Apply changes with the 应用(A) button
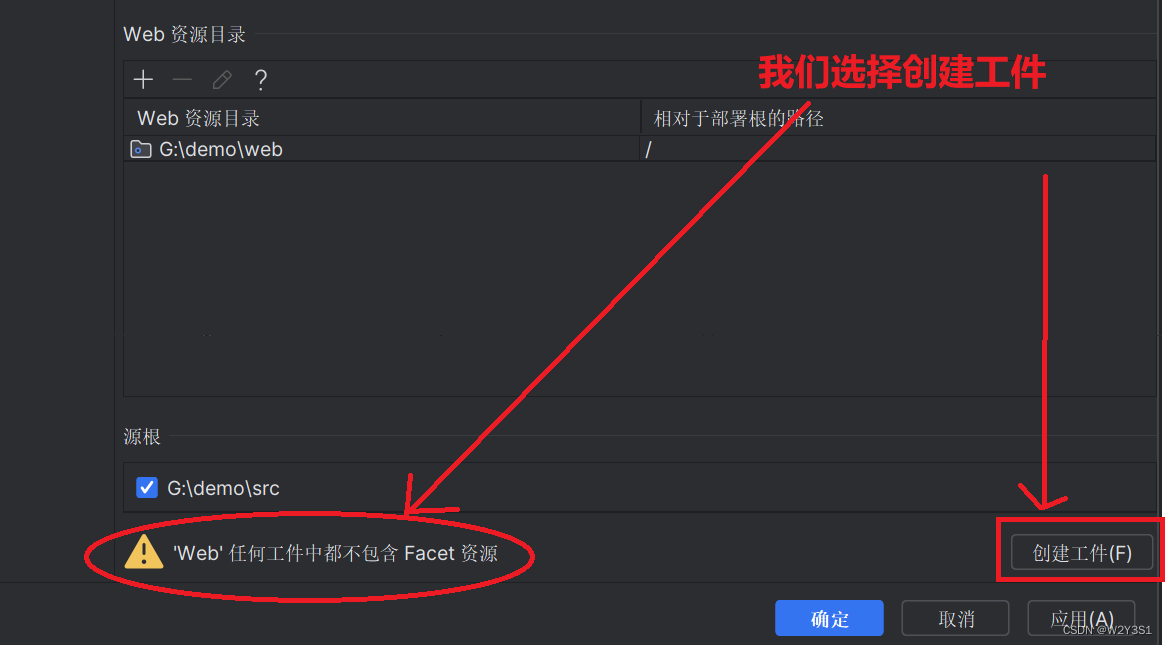The width and height of the screenshot is (1168, 645). point(1082,618)
